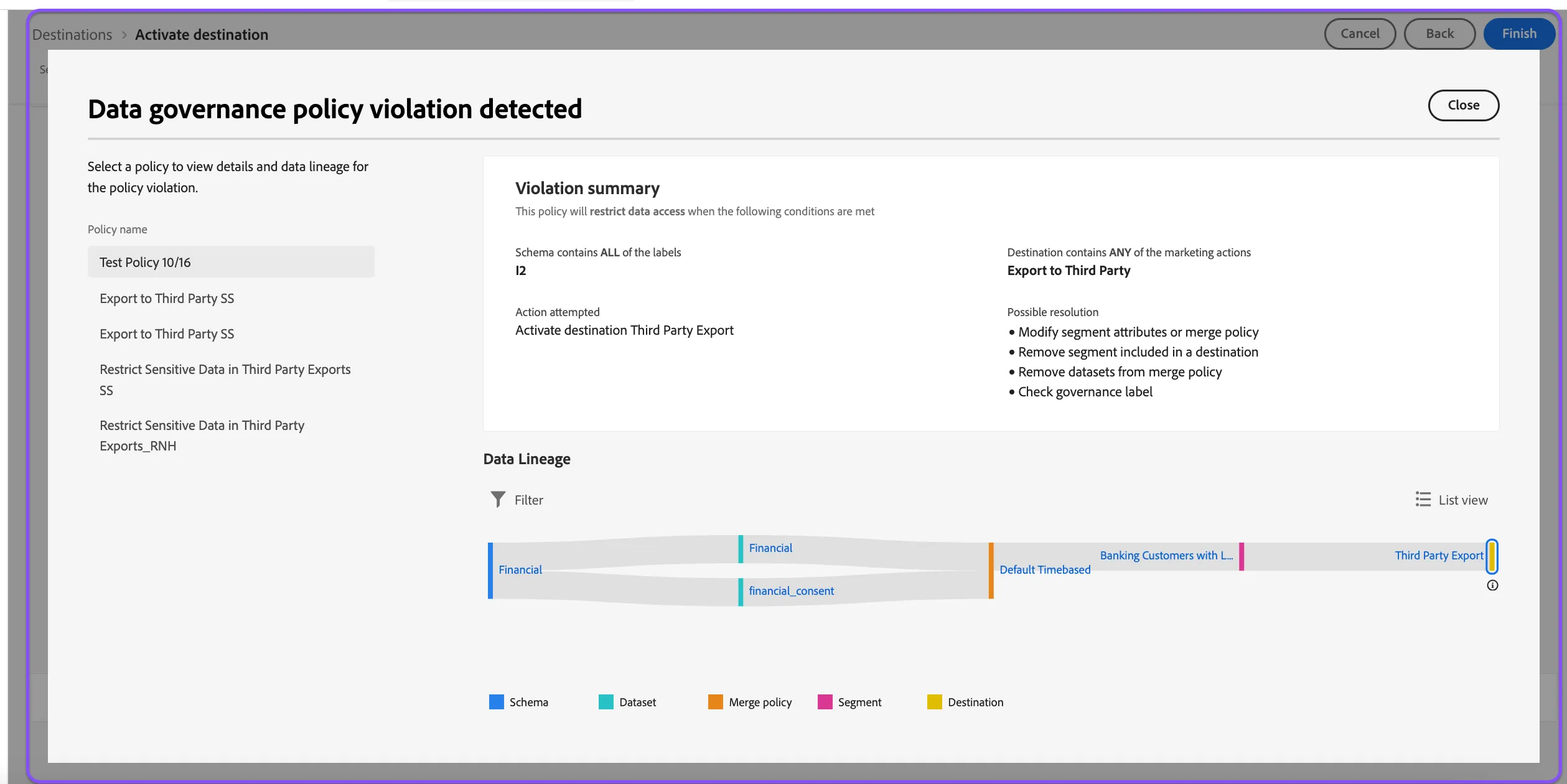The height and width of the screenshot is (784, 1567).
Task: Click the Cancel button
Action: [1360, 34]
